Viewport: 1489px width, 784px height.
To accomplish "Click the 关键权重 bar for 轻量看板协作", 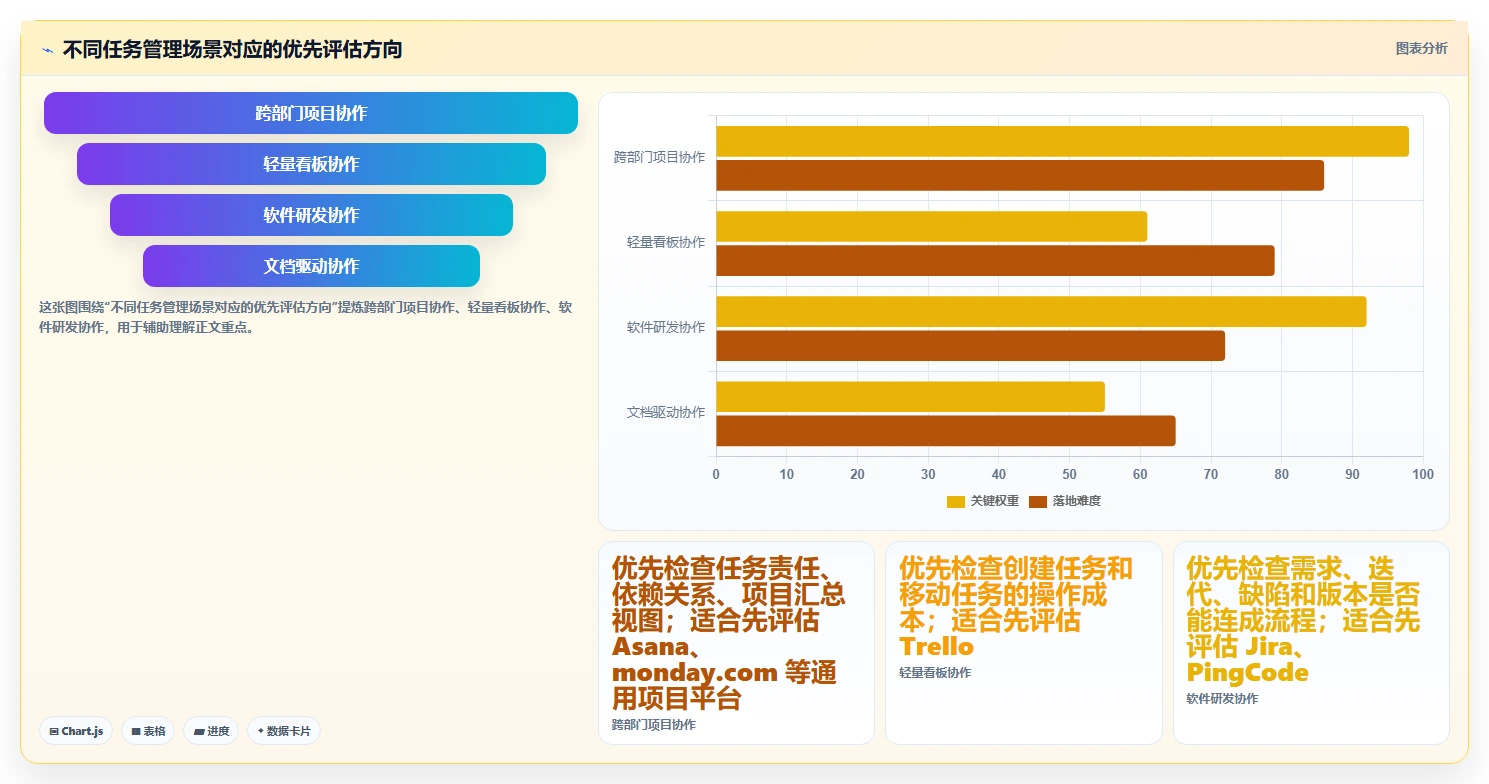I will click(931, 226).
